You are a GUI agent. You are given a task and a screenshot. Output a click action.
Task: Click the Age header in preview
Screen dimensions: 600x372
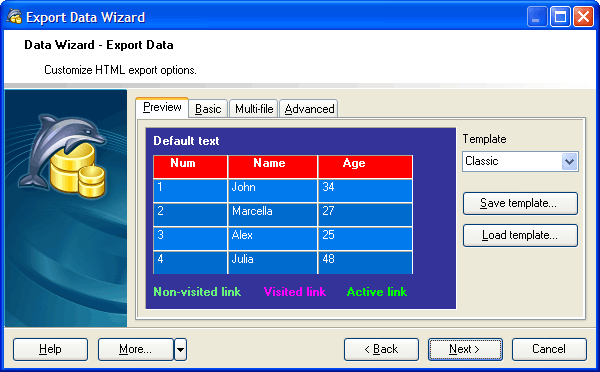click(x=365, y=166)
